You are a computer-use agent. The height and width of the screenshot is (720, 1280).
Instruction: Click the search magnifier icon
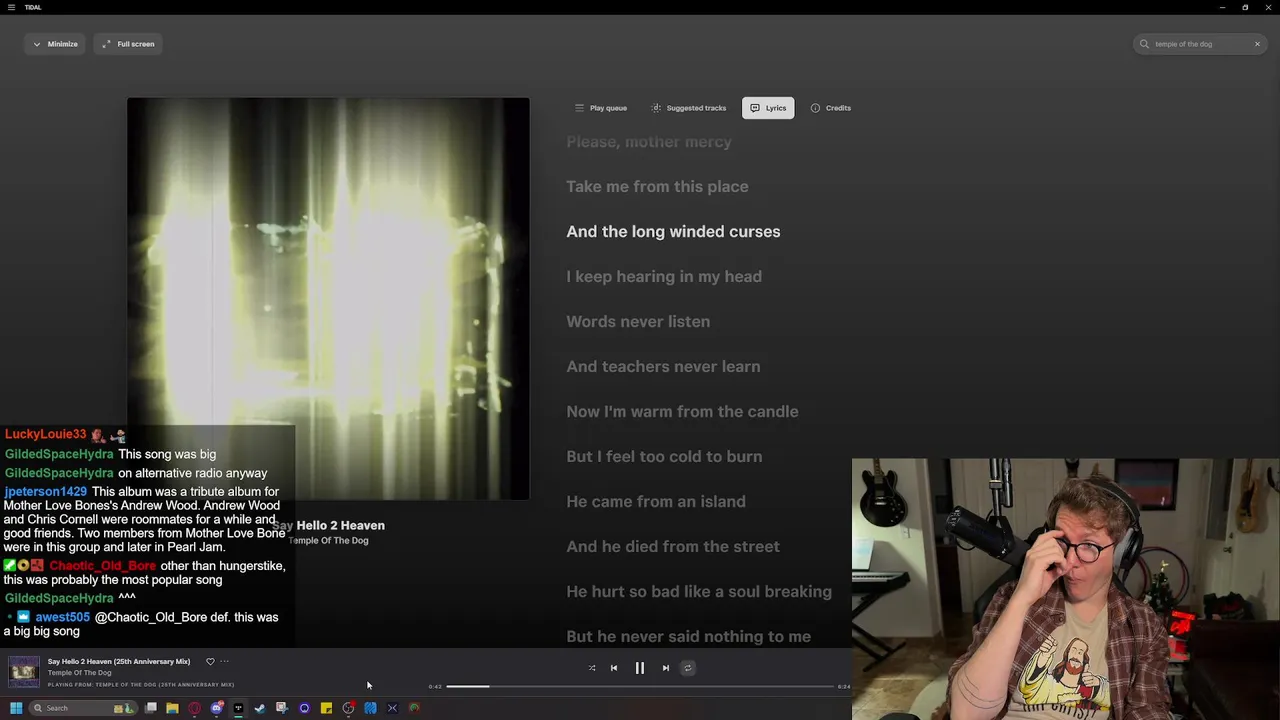point(1144,44)
